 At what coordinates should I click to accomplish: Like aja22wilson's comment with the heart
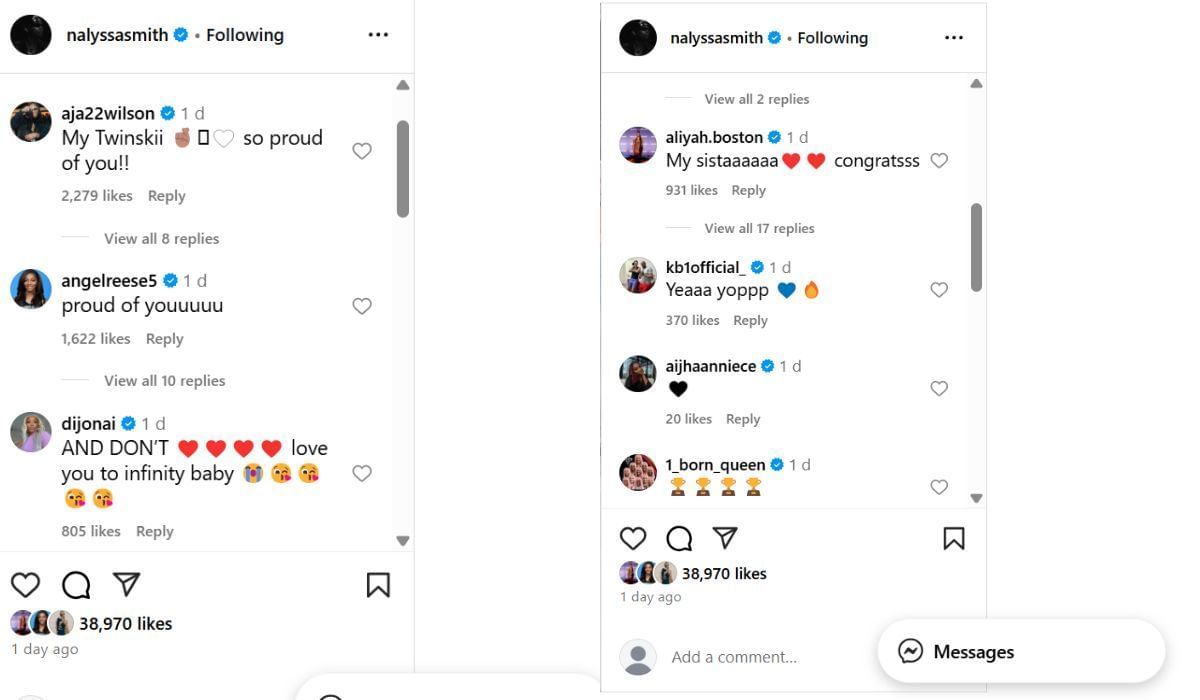coord(362,151)
